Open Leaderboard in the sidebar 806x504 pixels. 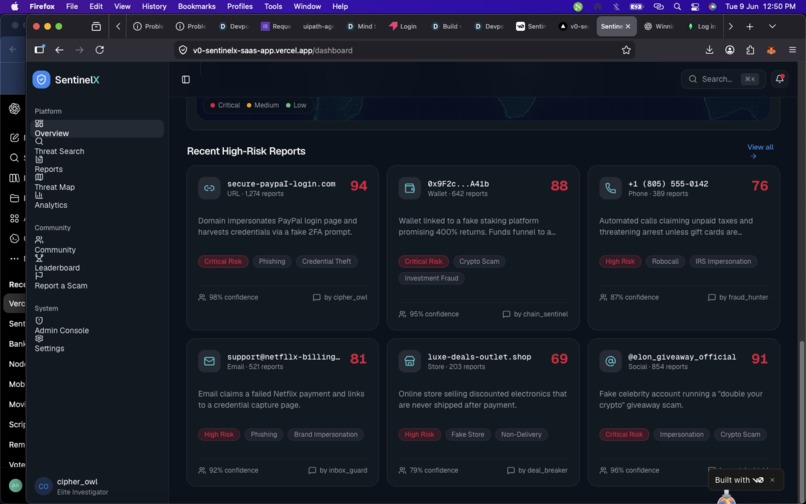[96, 263]
